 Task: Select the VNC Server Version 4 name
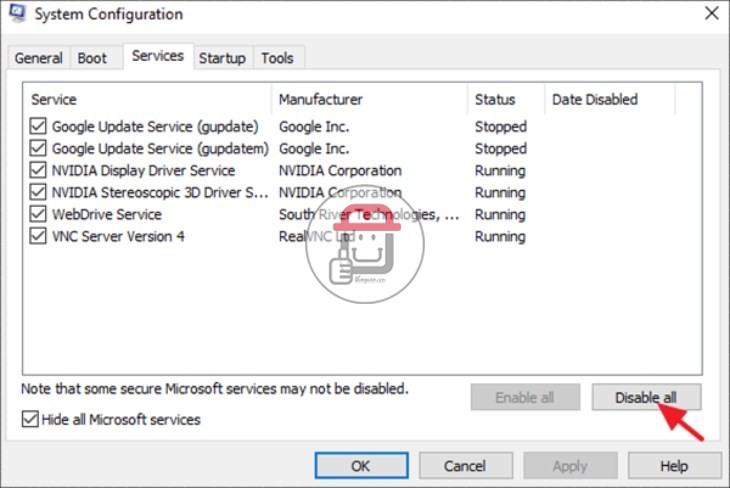click(x=118, y=236)
